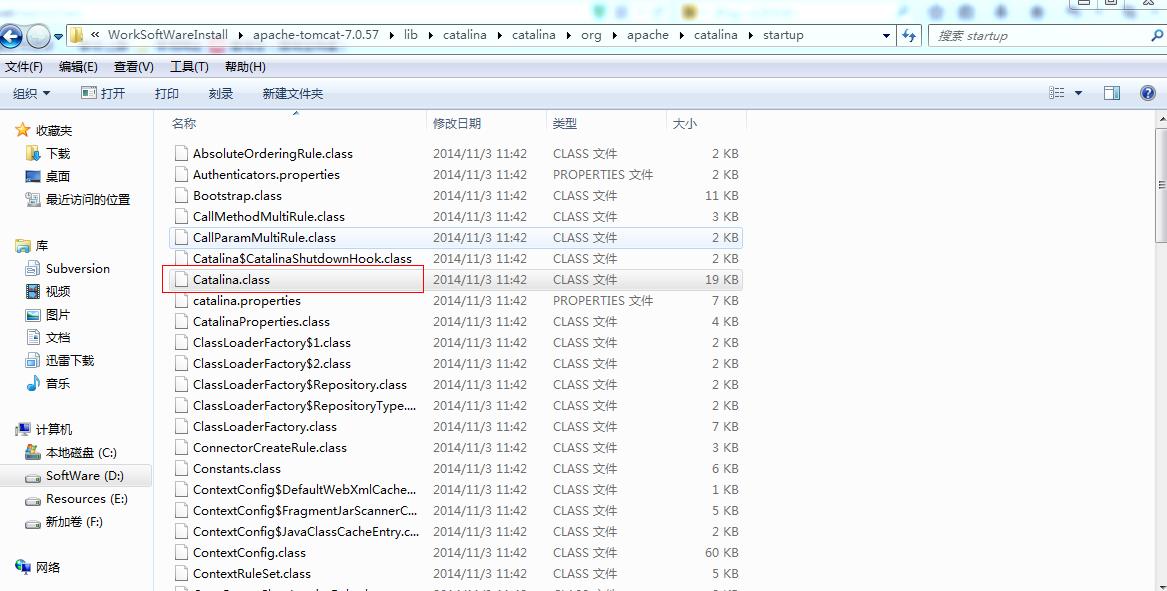The image size is (1167, 591).
Task: Sort by the 修改日期 column header
Action: [x=457, y=123]
